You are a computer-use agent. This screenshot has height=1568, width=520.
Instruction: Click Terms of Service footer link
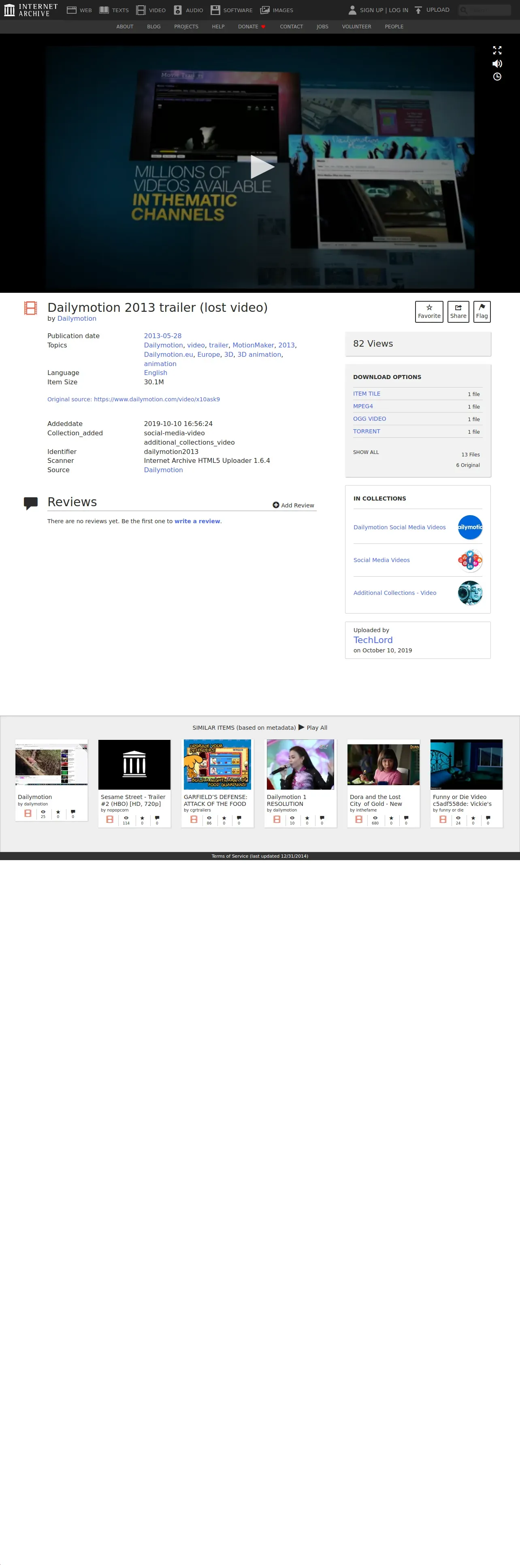tap(260, 856)
